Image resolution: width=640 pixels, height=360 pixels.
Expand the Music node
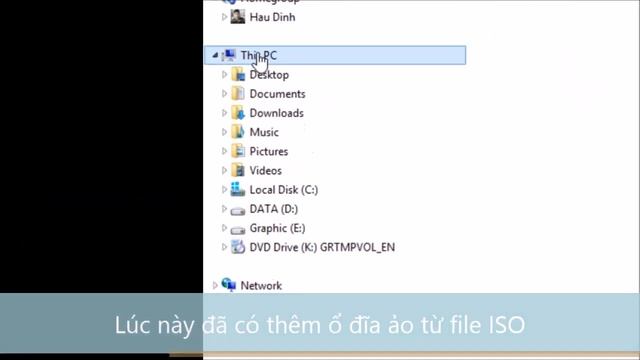tap(224, 132)
